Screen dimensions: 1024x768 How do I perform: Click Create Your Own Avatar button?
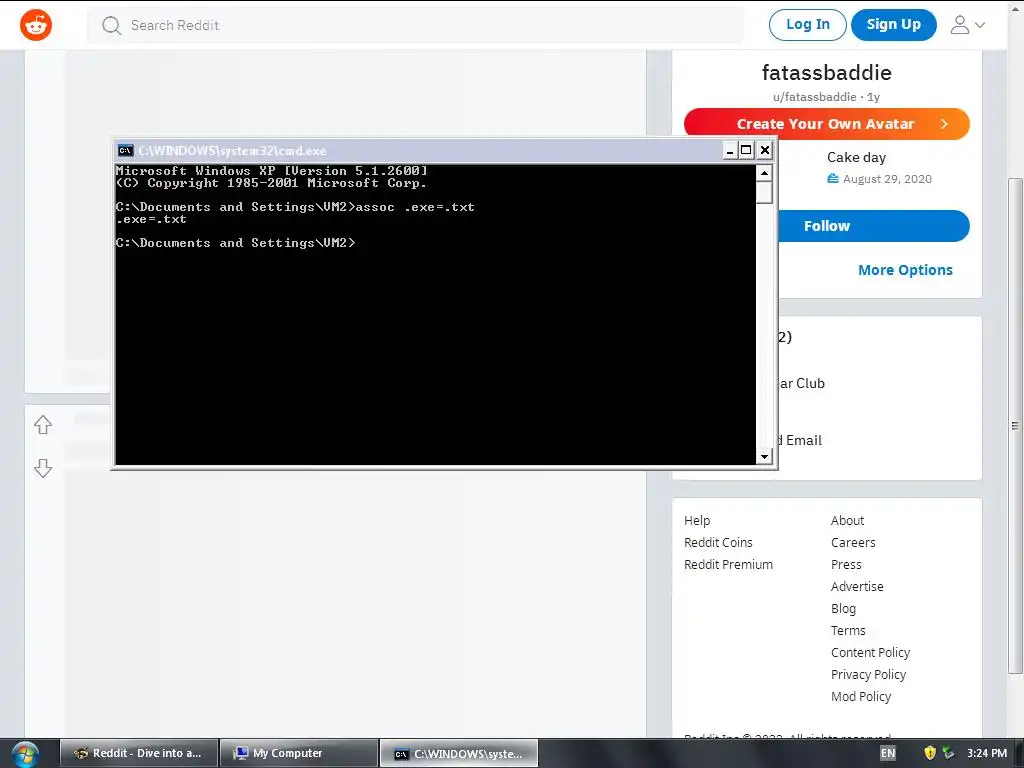(x=827, y=124)
